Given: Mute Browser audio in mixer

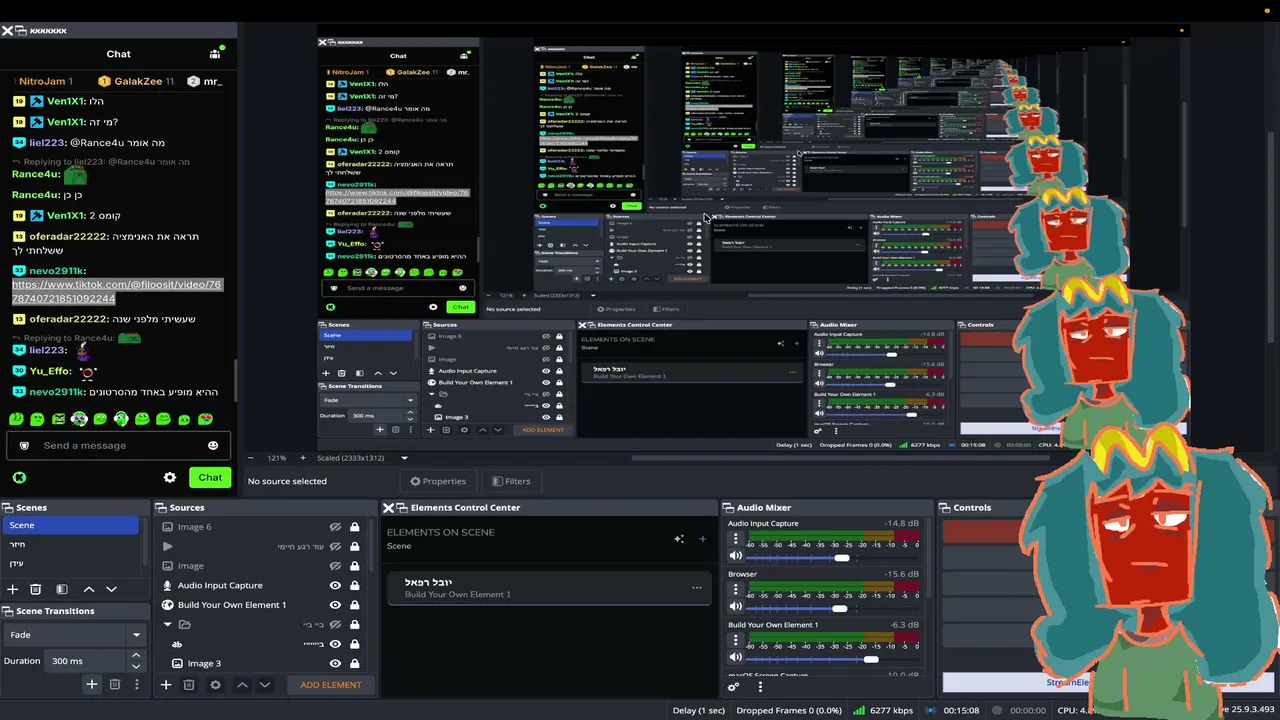Looking at the screenshot, I should click(x=736, y=607).
